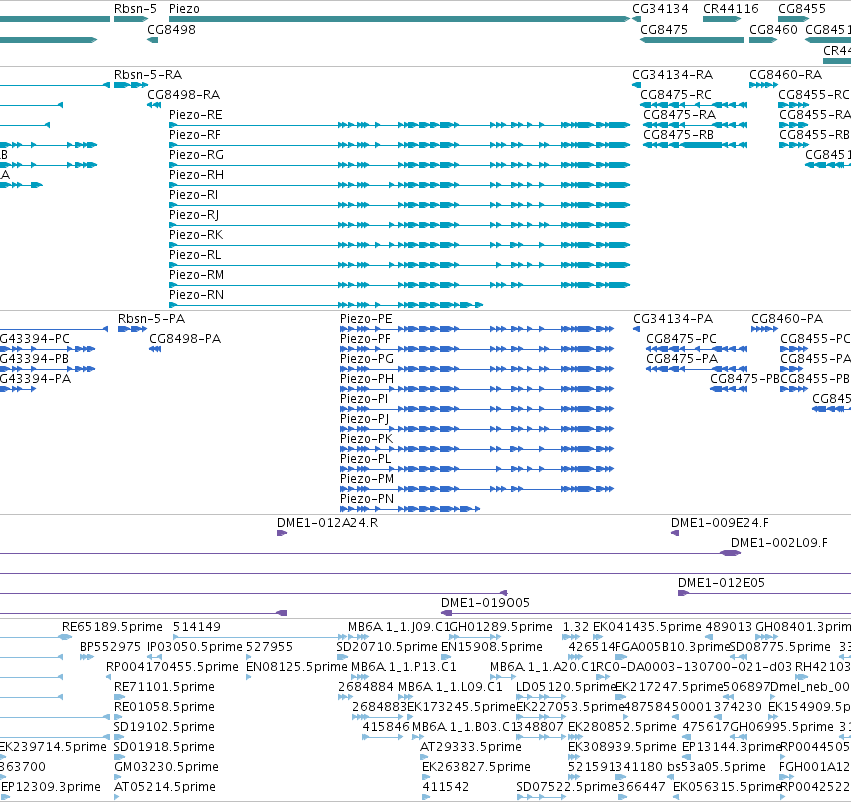Click the BP552975 EST label
This screenshot has width=851, height=802.
110,647
